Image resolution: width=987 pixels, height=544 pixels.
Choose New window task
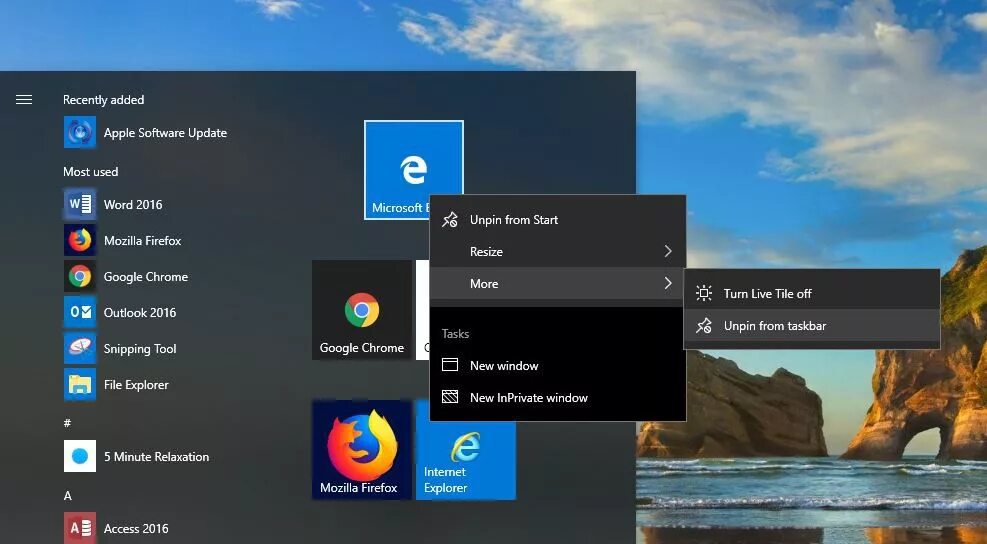pos(558,365)
